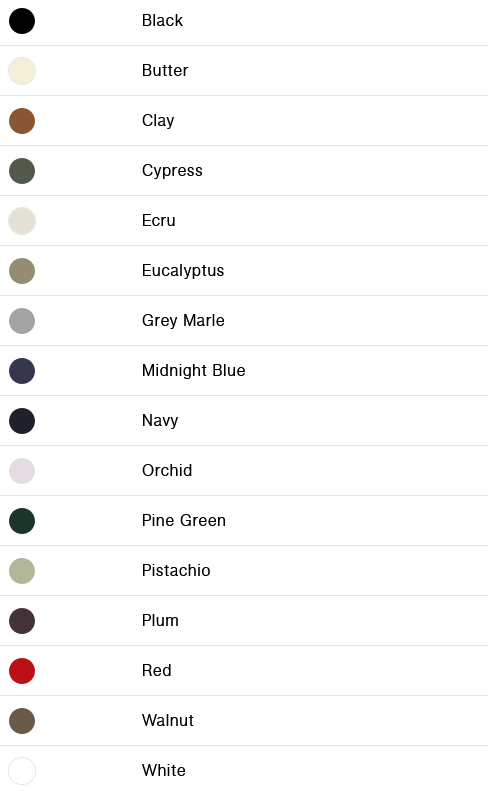Screen dimensions: 488x791
Task: Select the Midnight Blue text option
Action: click(x=194, y=370)
